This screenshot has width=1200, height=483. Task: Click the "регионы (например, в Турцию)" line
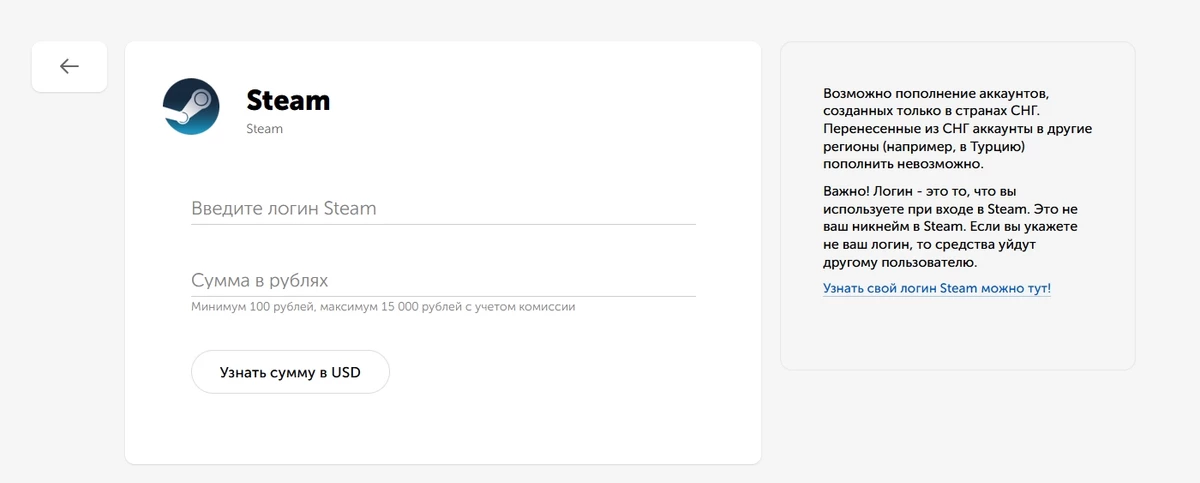click(x=924, y=146)
